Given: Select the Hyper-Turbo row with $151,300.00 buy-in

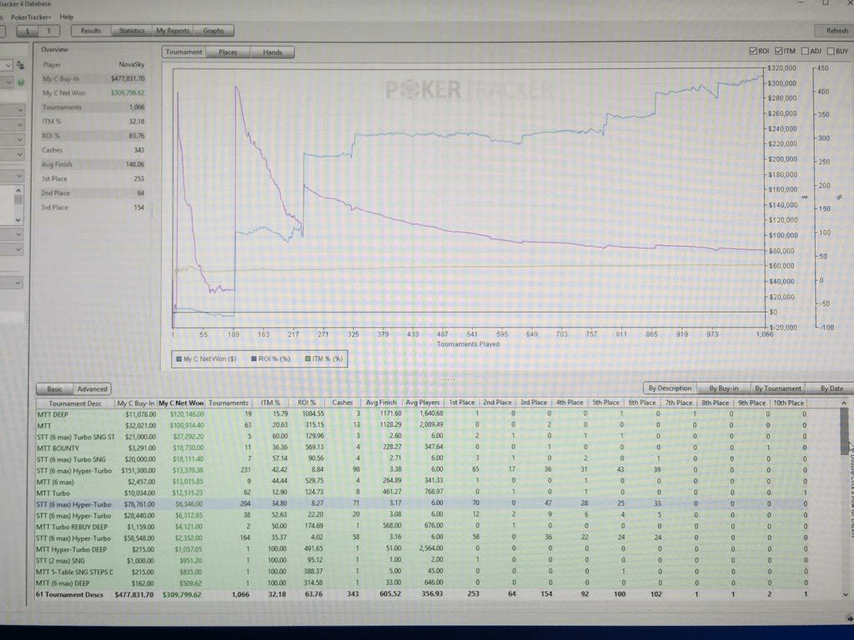Looking at the screenshot, I should pos(421,470).
